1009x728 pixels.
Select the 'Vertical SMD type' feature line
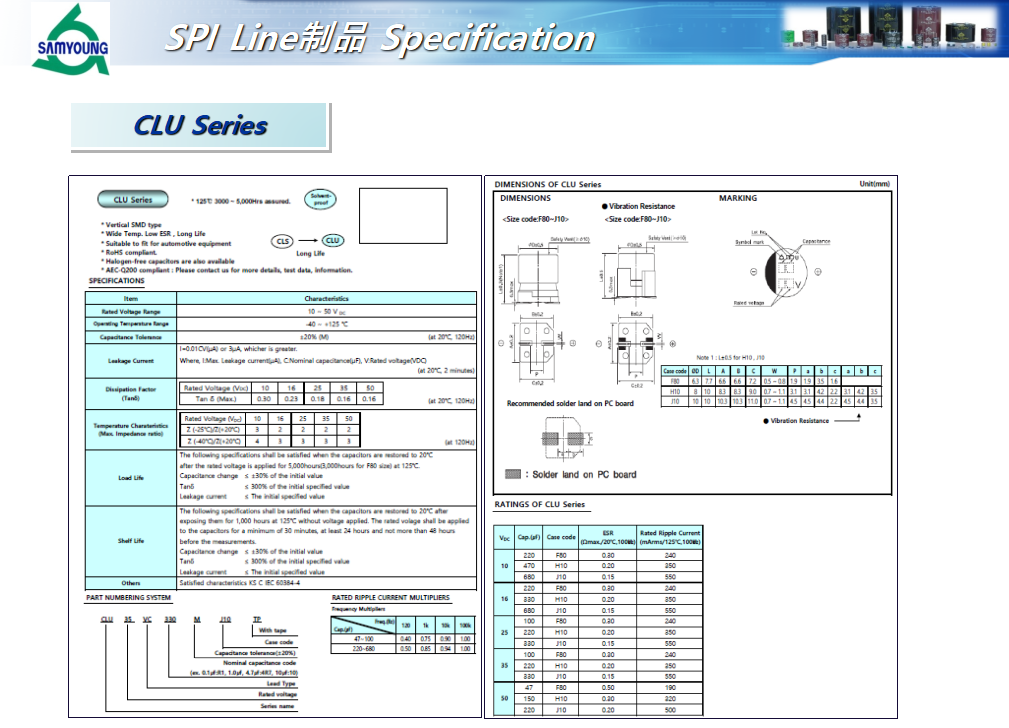(131, 225)
